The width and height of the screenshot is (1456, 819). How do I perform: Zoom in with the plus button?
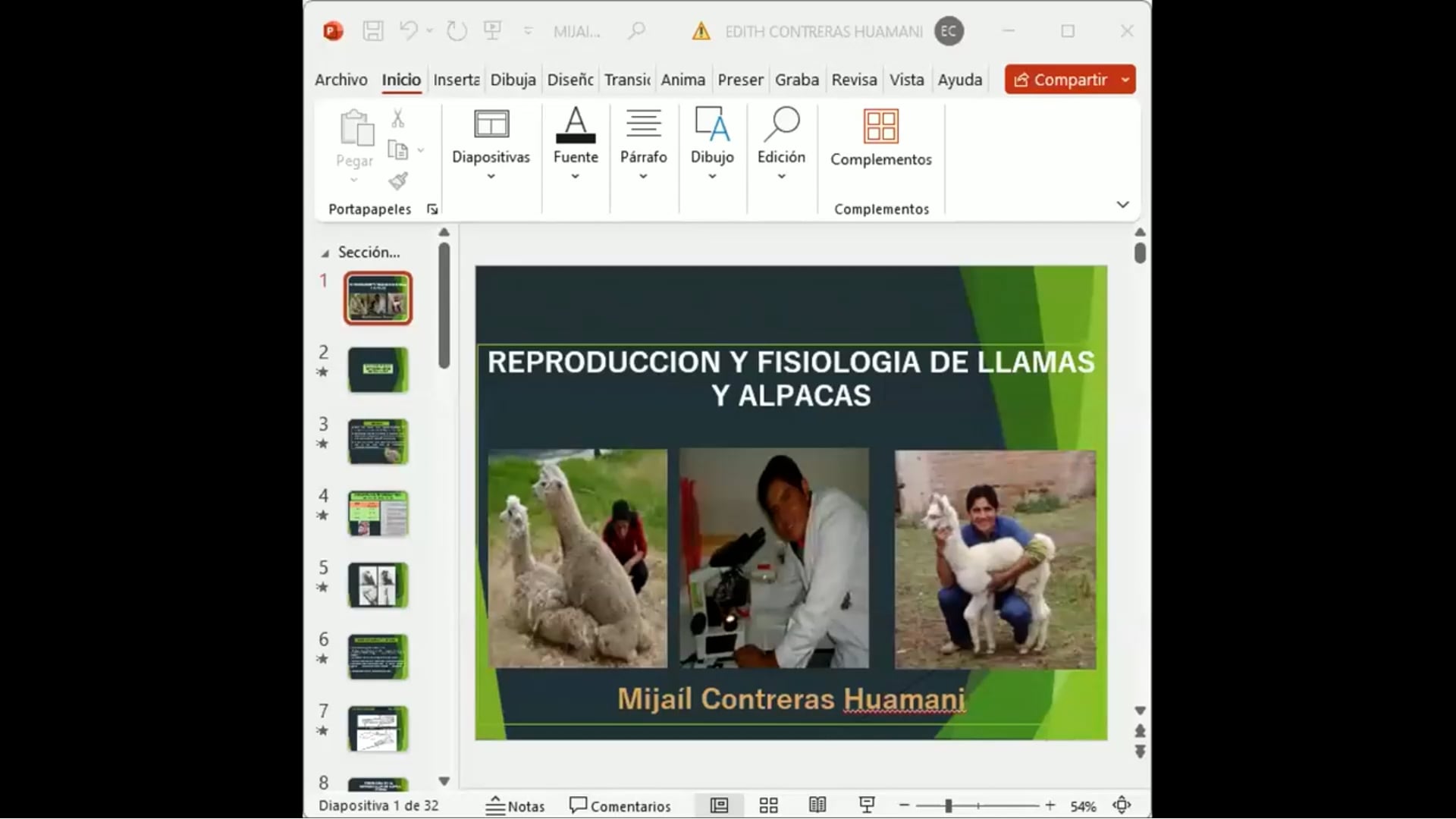pos(1050,805)
